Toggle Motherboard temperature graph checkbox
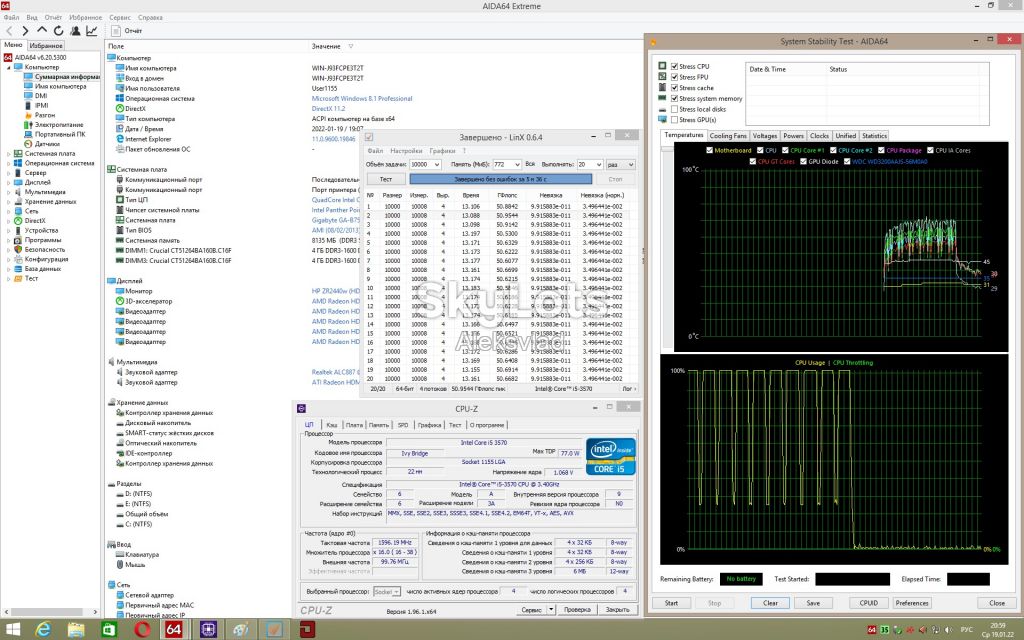The image size is (1024, 640). [x=709, y=150]
